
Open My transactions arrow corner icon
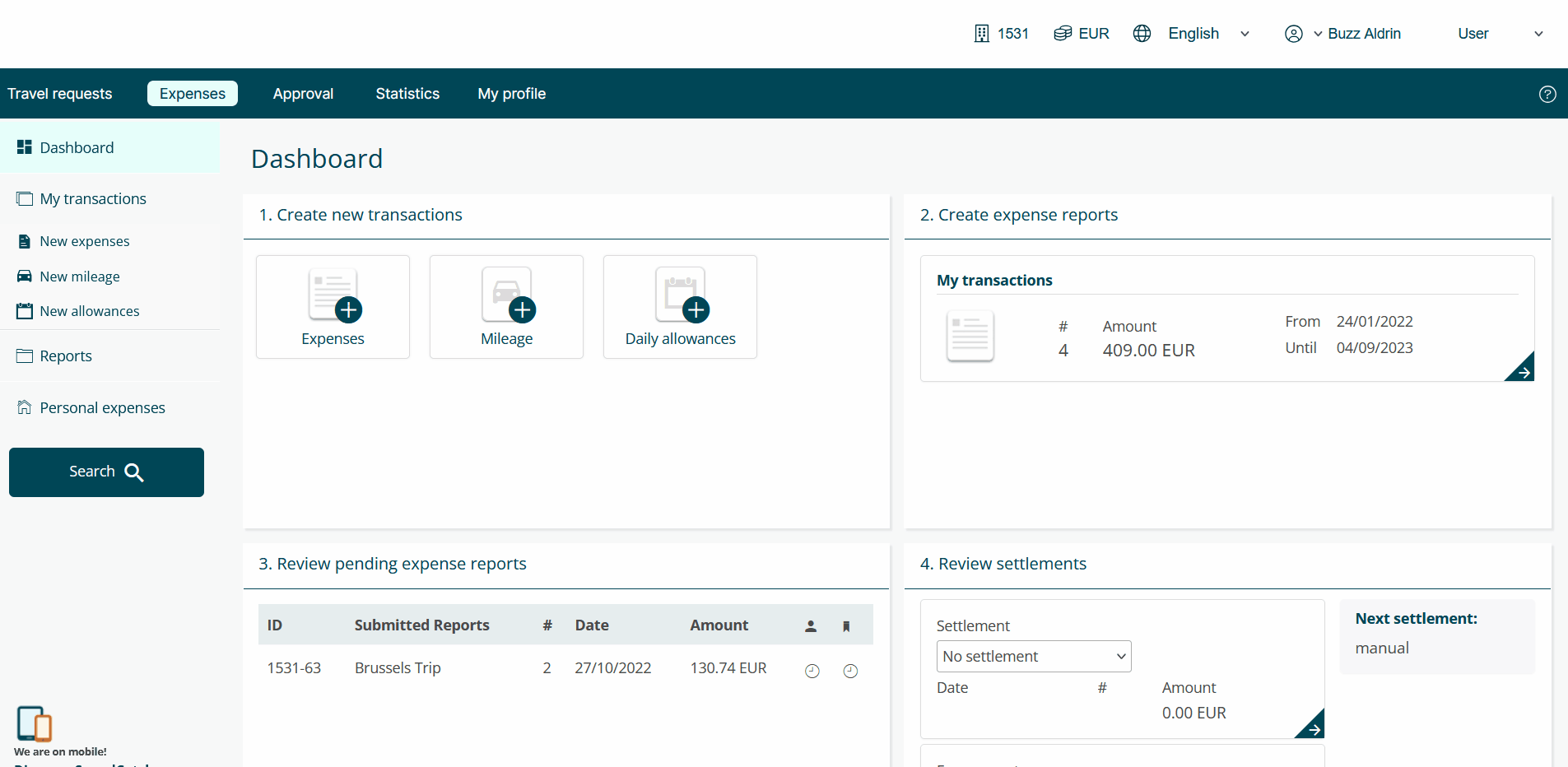1522,370
